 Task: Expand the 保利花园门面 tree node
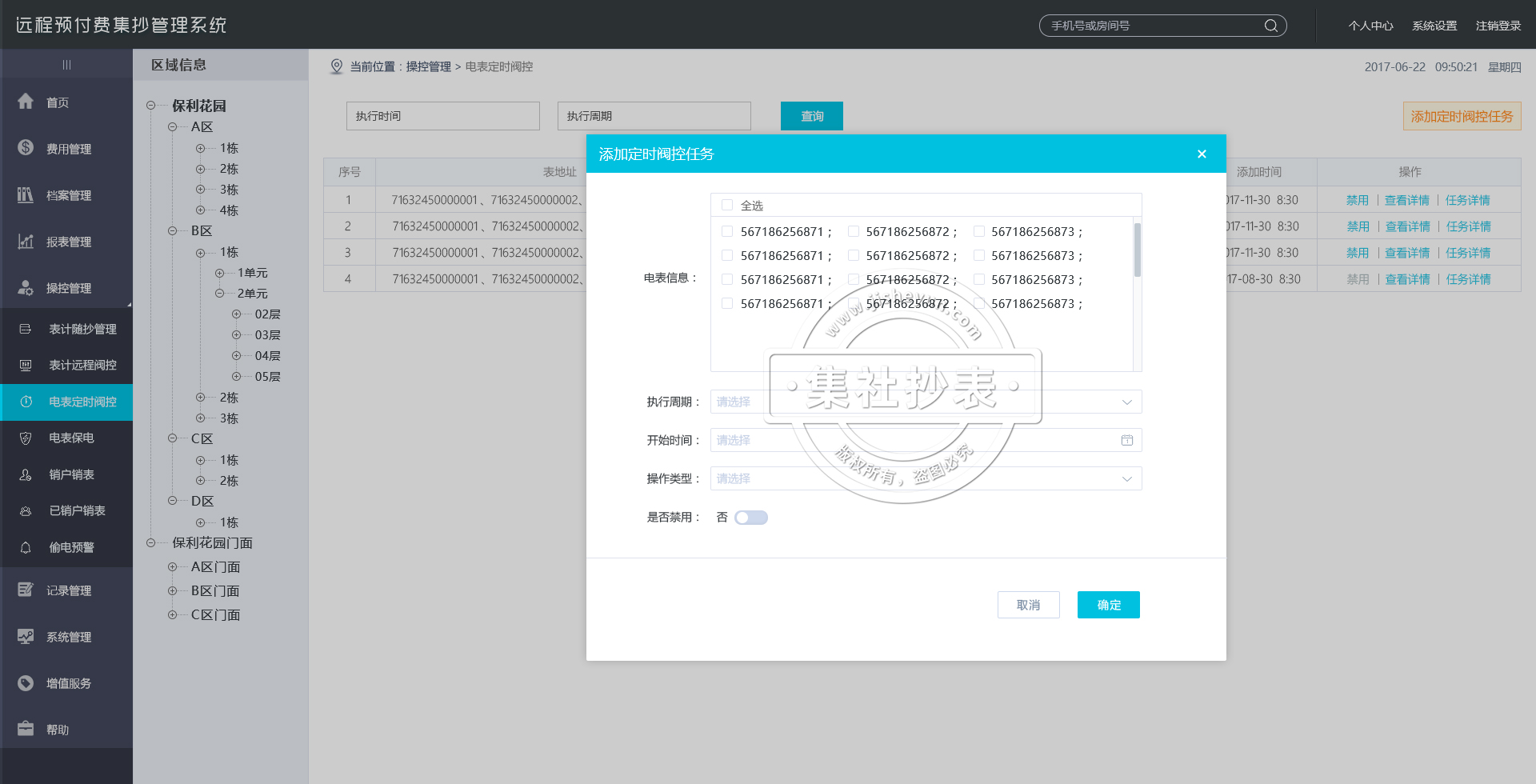click(151, 543)
